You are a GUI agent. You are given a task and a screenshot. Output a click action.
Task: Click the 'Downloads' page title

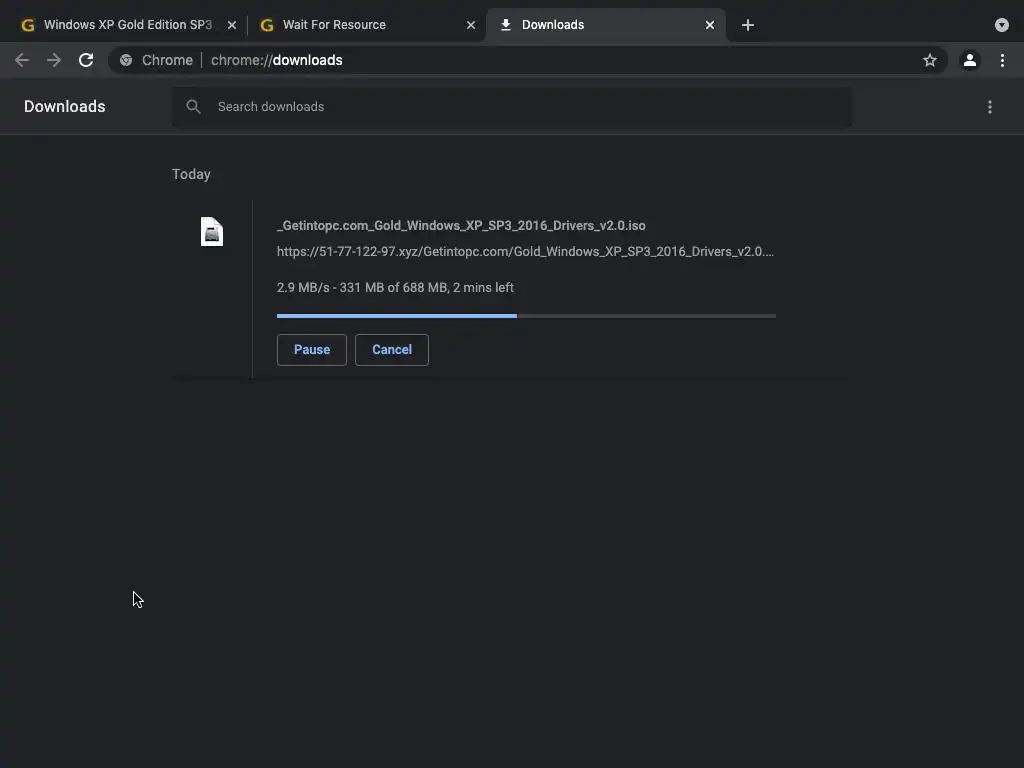click(x=65, y=106)
